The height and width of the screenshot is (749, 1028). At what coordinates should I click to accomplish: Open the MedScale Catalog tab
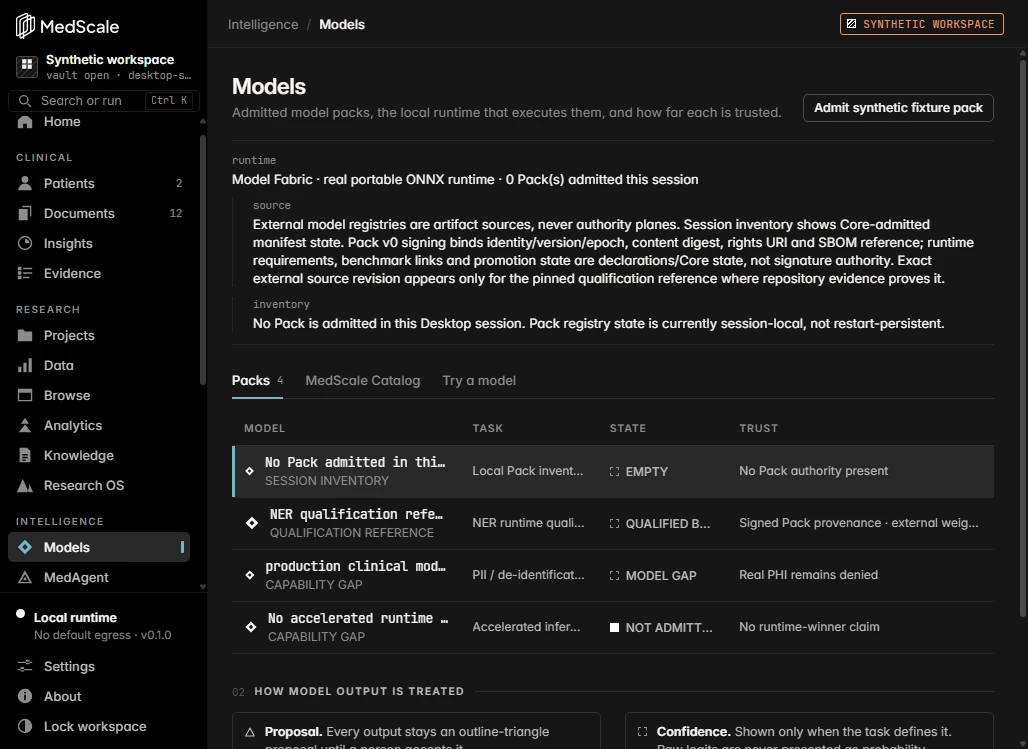pos(363,381)
